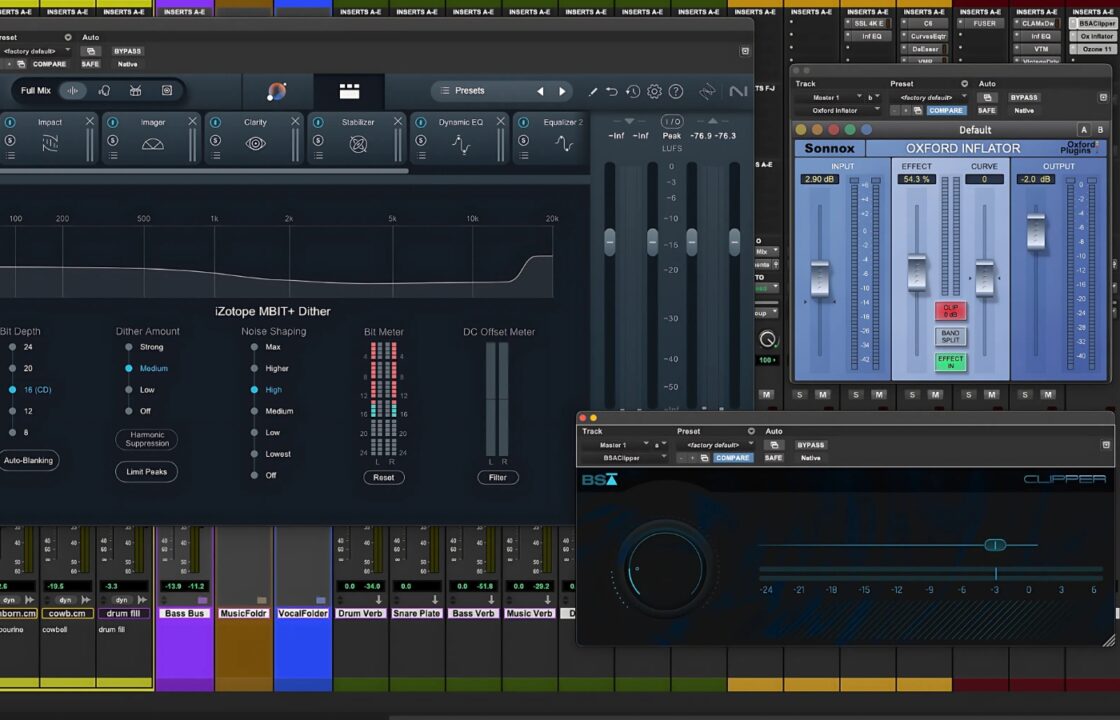Screen dimensions: 1120x720
Task: Click COMPARE in BSAClipper window
Action: point(732,458)
